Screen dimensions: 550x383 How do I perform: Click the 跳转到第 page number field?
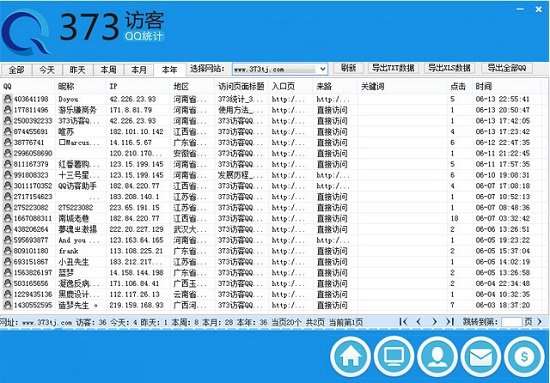[512, 322]
